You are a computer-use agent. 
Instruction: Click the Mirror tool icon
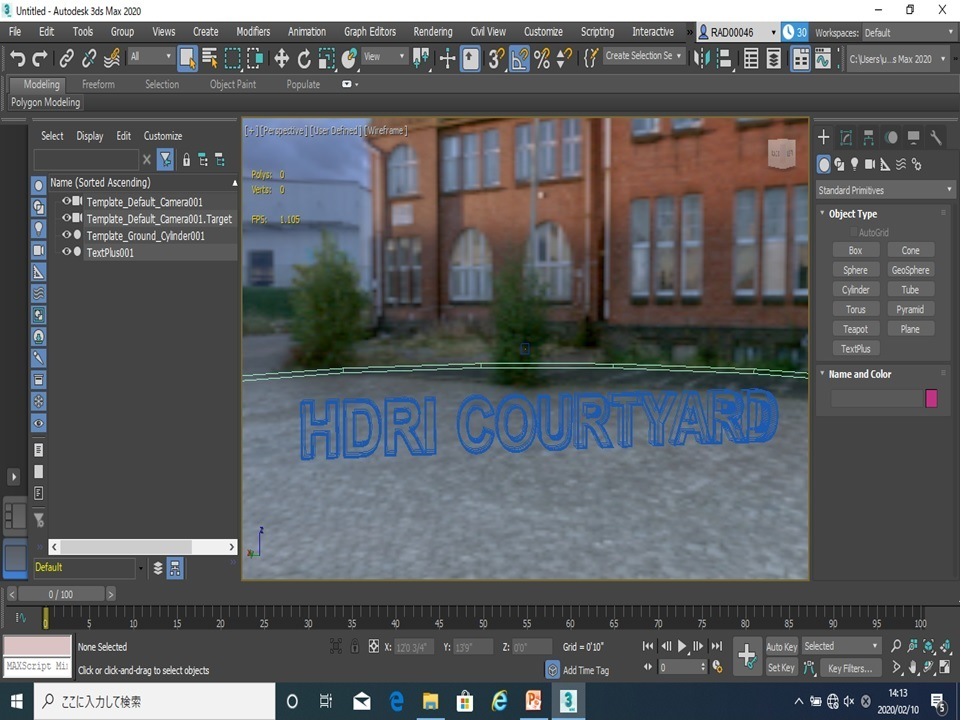tap(702, 59)
